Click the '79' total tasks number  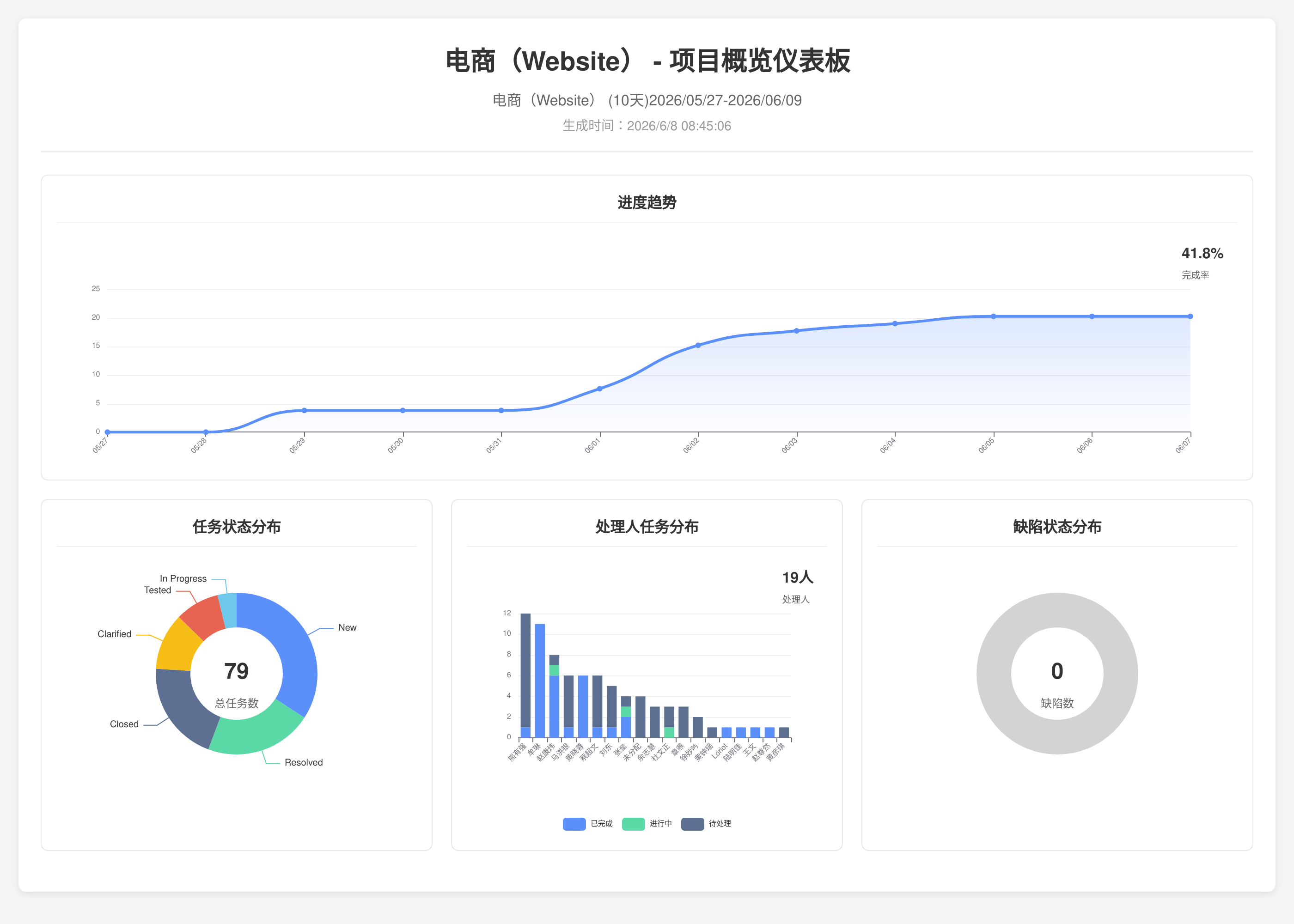pos(236,671)
